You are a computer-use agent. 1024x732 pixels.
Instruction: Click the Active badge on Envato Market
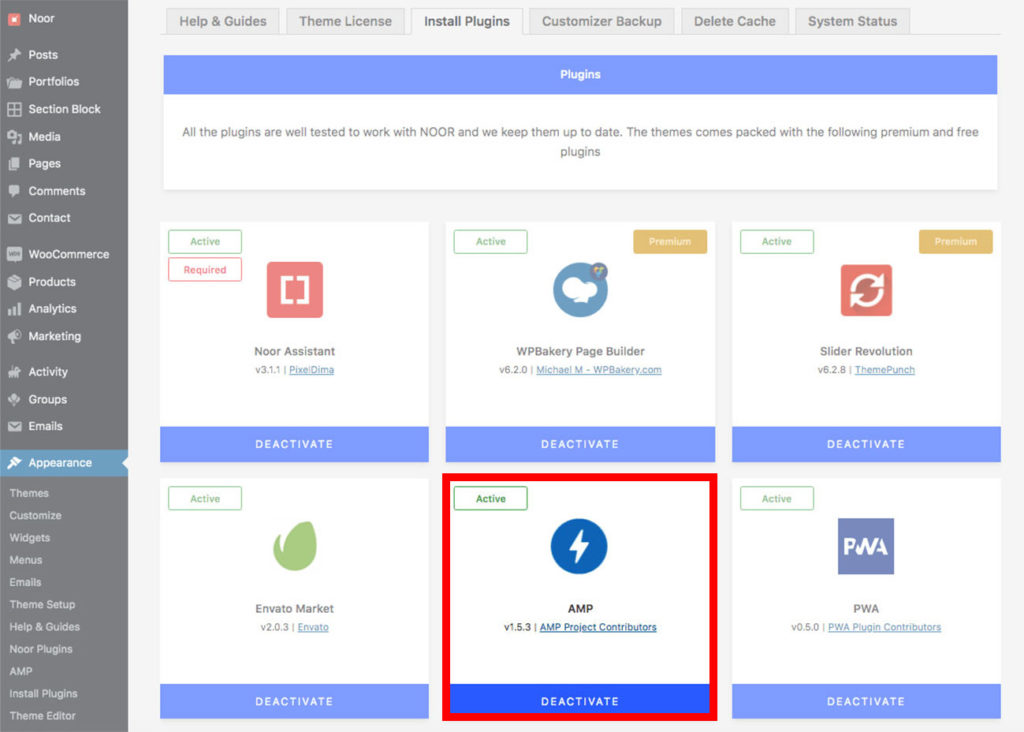[205, 498]
